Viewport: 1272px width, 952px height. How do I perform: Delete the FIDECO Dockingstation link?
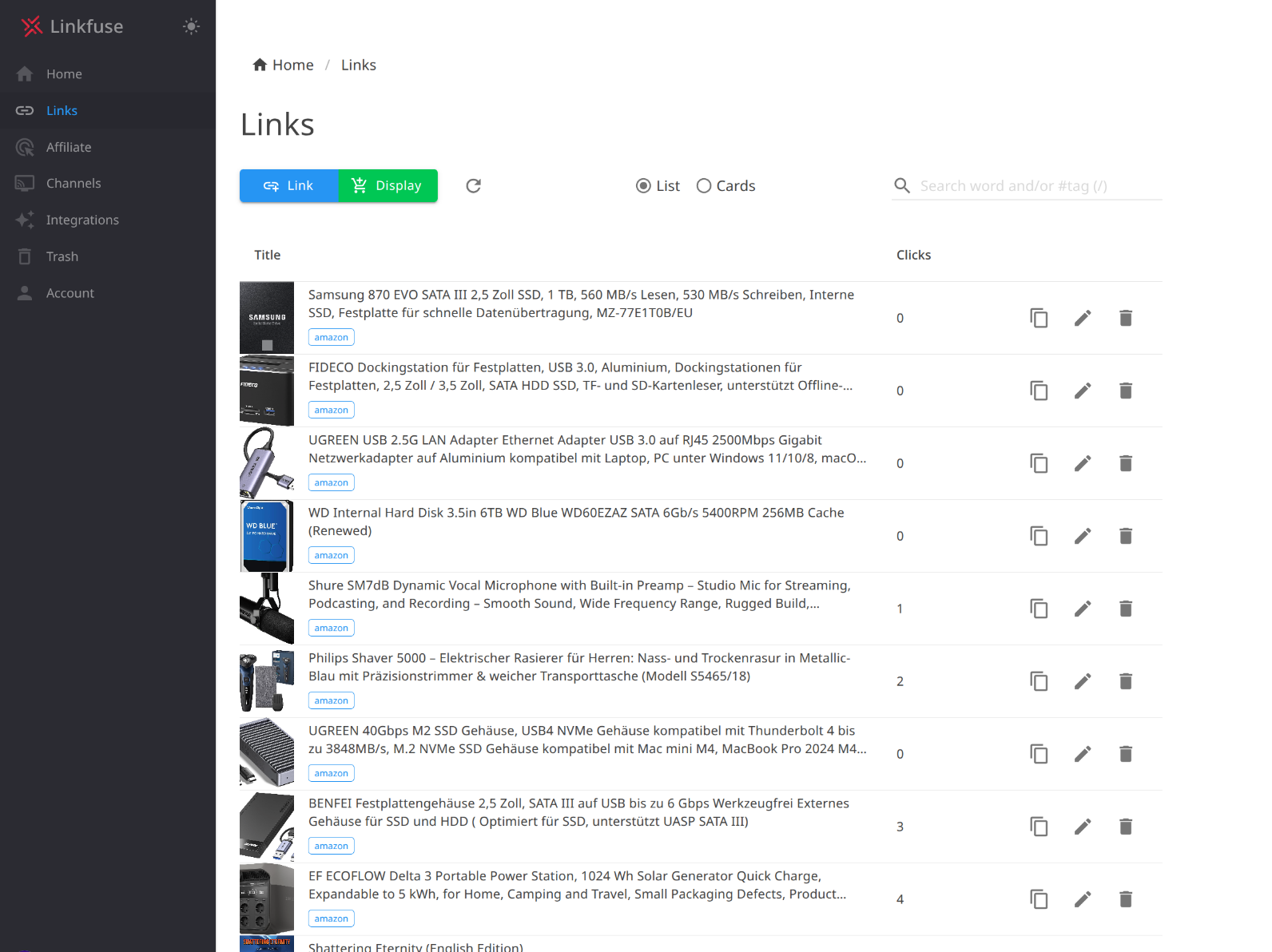click(x=1126, y=391)
